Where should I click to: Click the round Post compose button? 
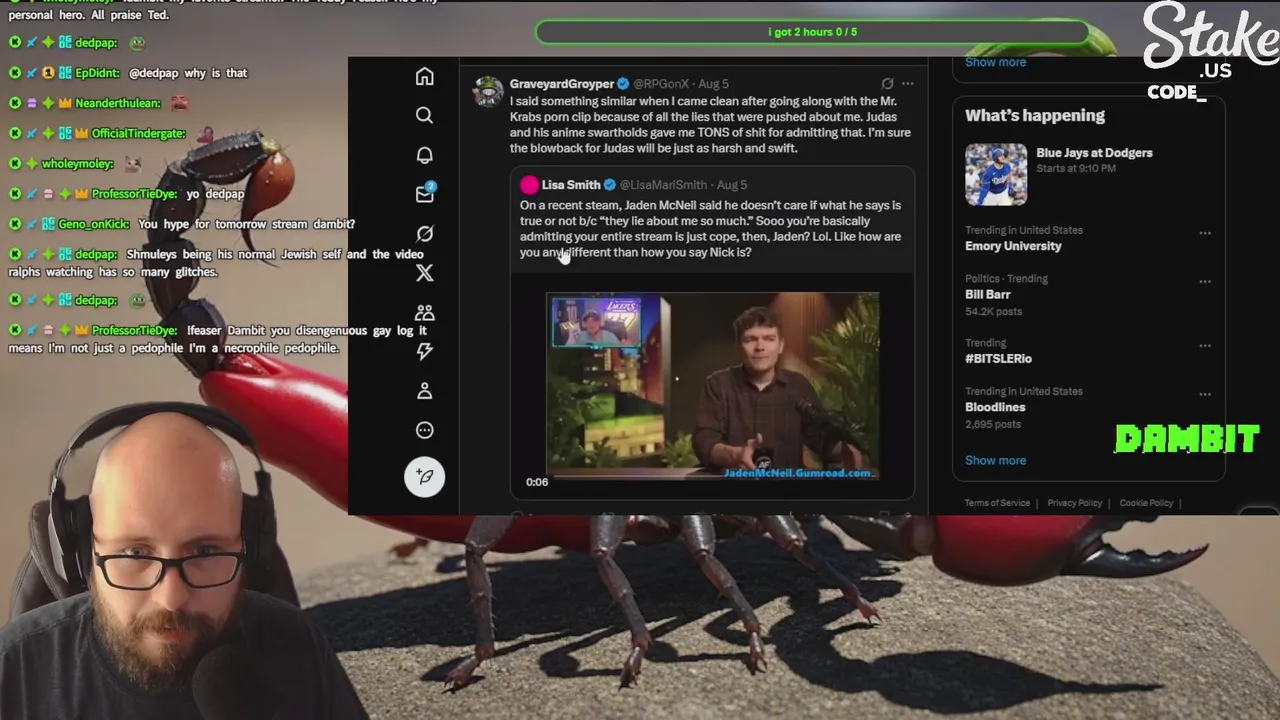425,477
